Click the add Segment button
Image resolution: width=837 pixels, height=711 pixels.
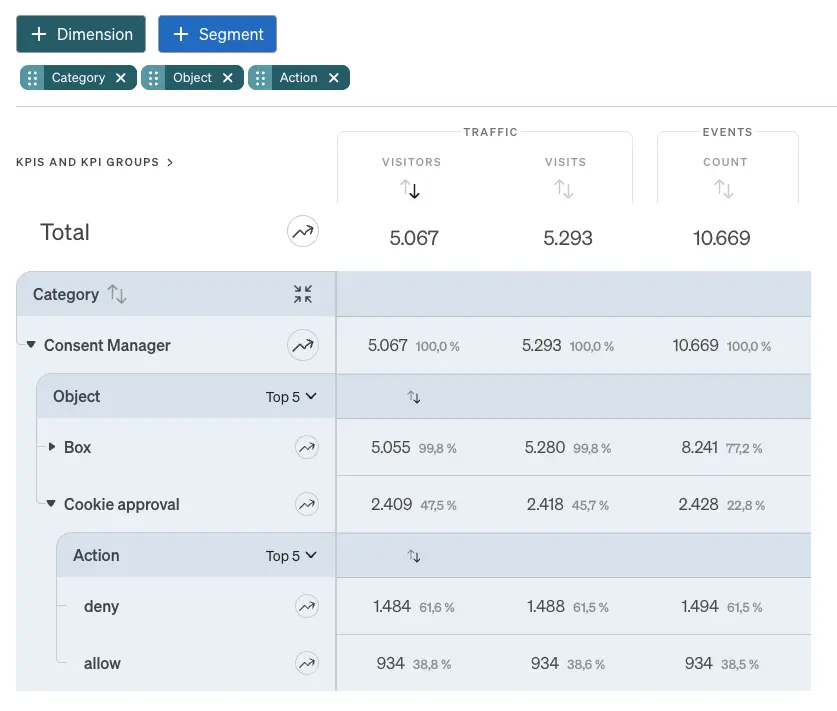point(217,34)
